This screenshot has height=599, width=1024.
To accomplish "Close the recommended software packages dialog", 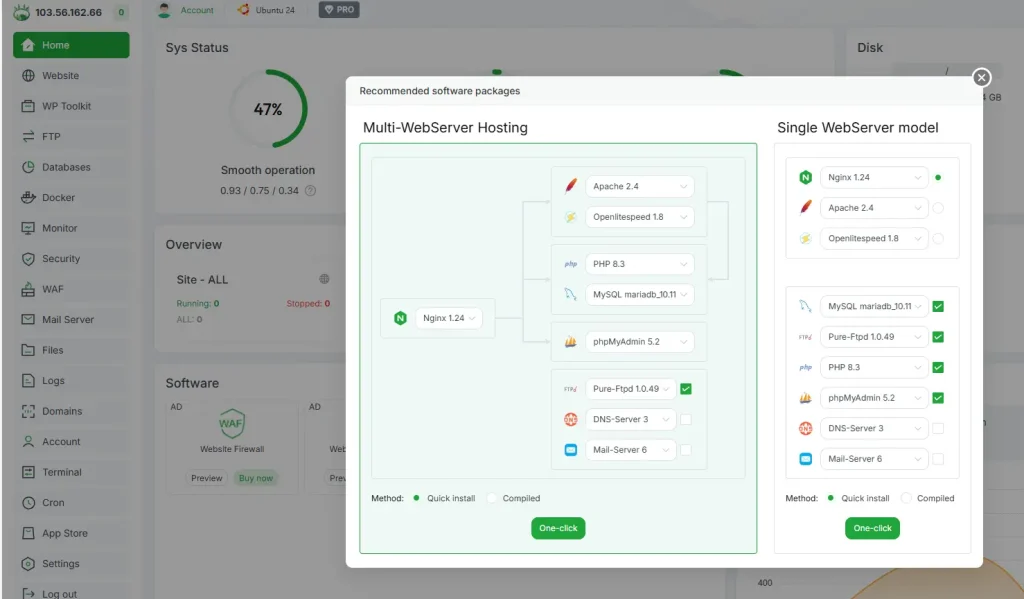I will point(981,78).
